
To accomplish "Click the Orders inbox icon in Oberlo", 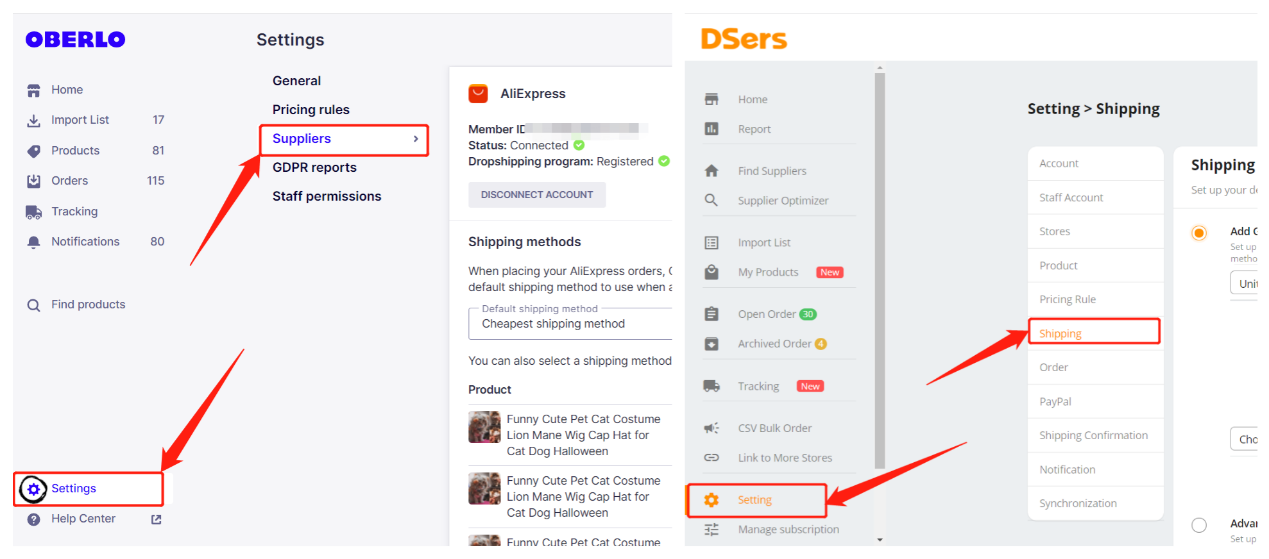I will [x=34, y=181].
